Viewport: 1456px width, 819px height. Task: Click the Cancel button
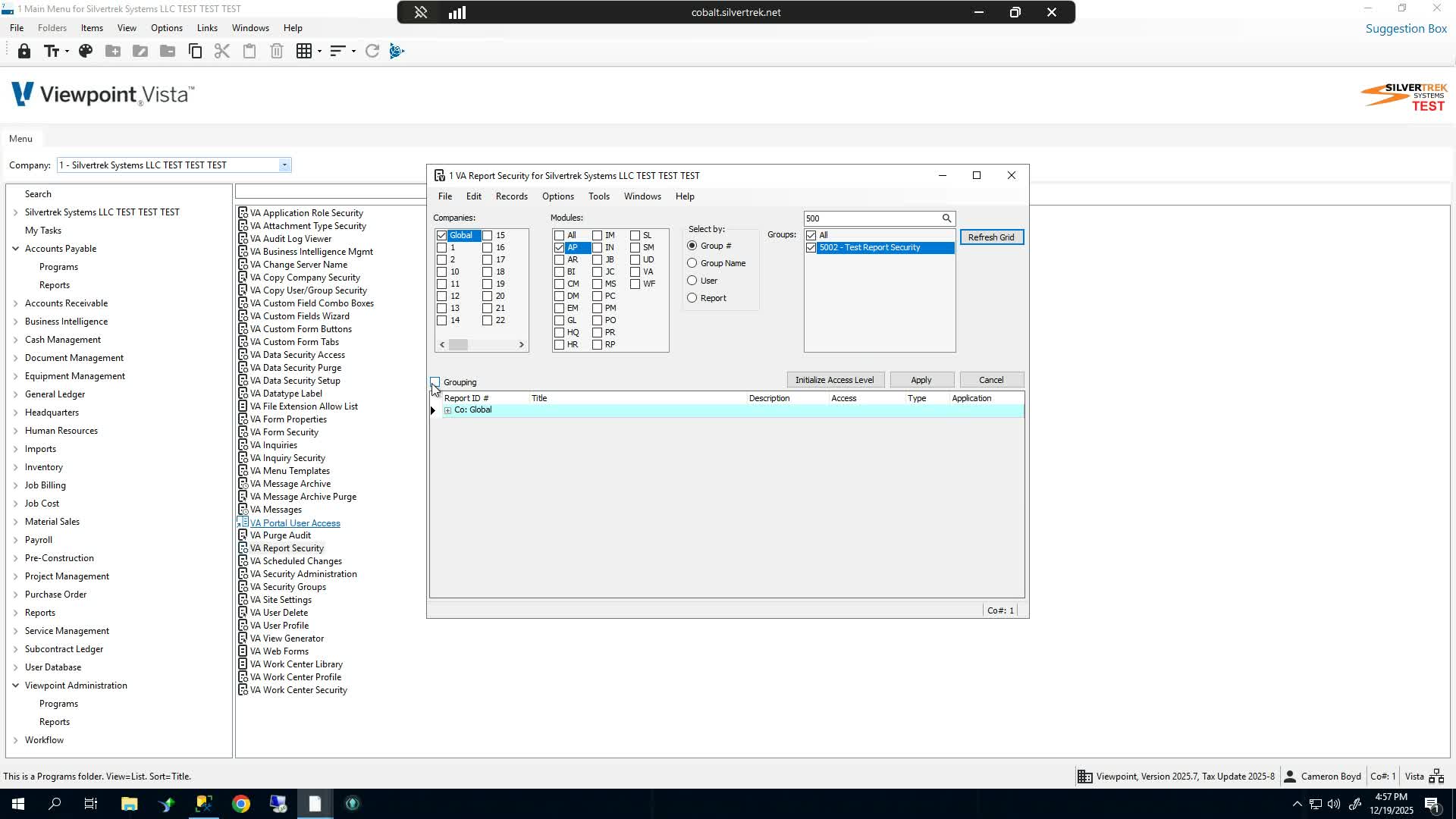(991, 380)
